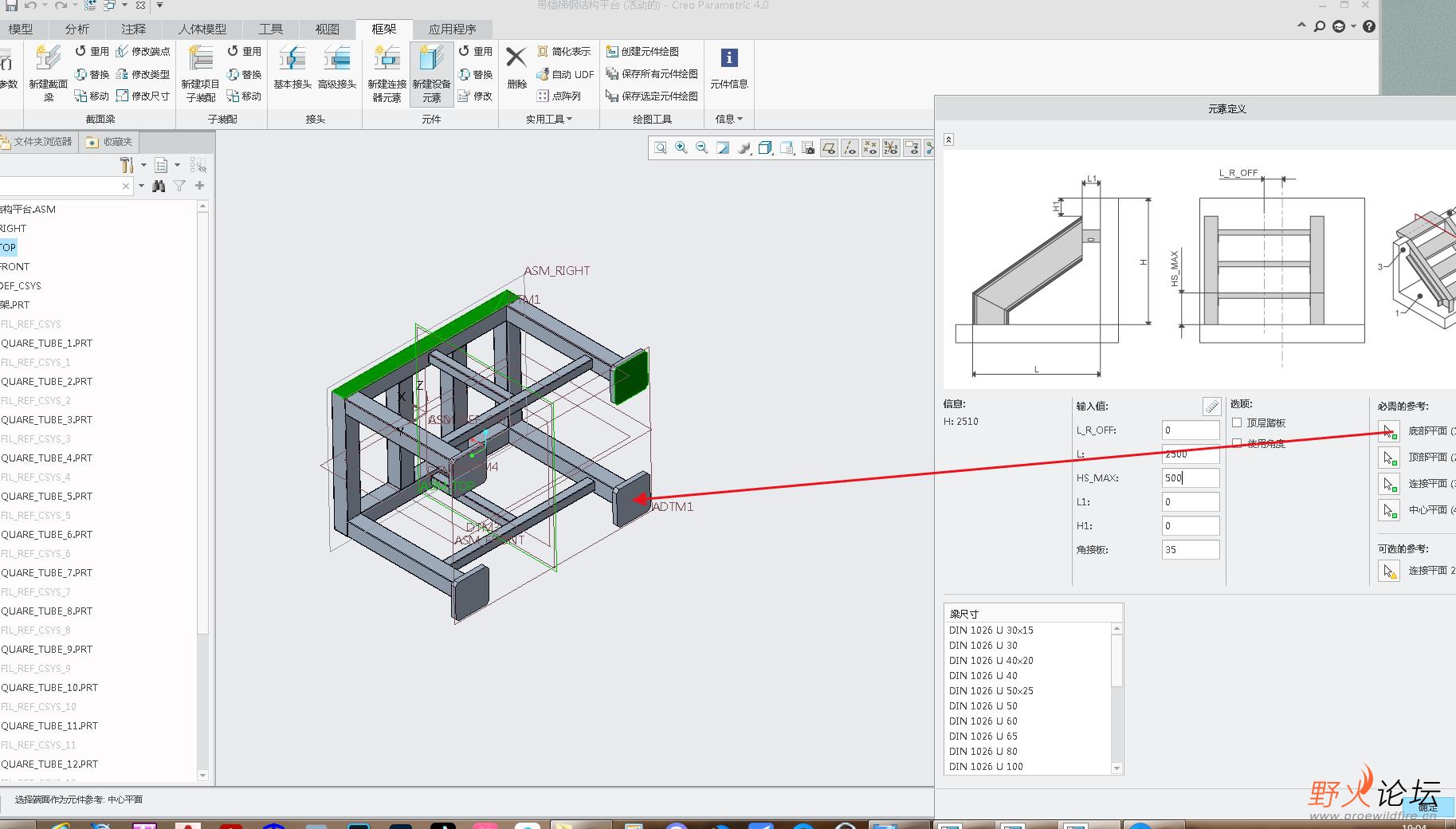Pick 中心平面 (center plane) reference selector

(1389, 510)
